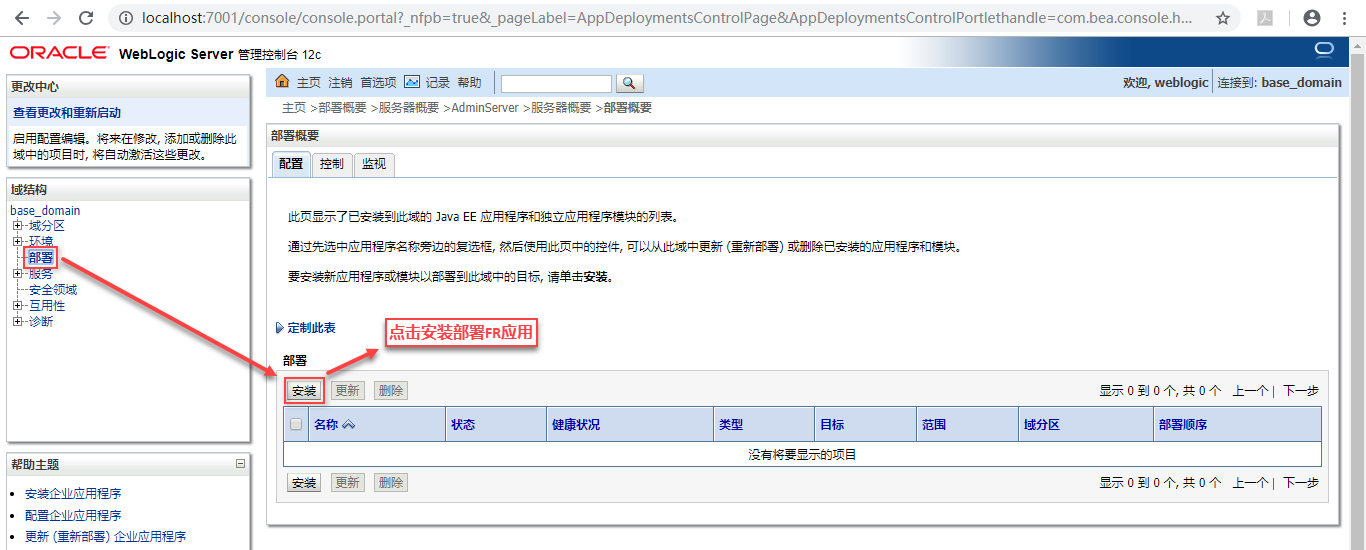Click the 状态 column header
The width and height of the screenshot is (1366, 550).
coord(463,425)
